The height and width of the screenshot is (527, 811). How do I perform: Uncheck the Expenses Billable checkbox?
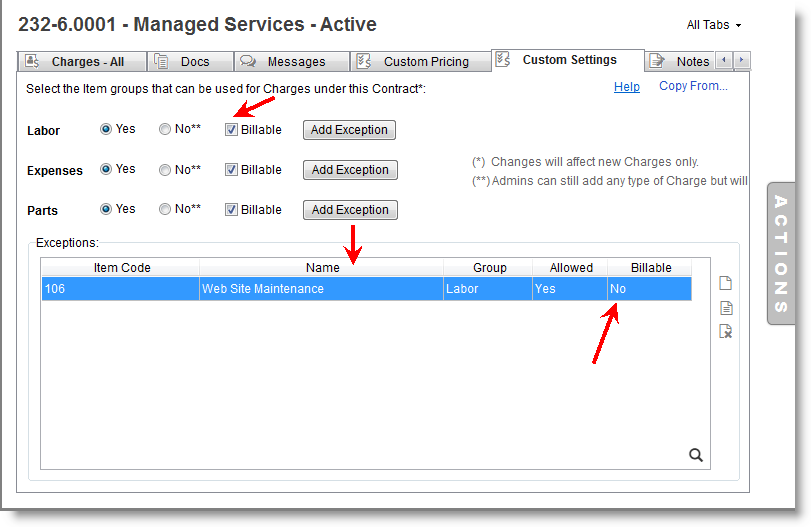click(232, 170)
